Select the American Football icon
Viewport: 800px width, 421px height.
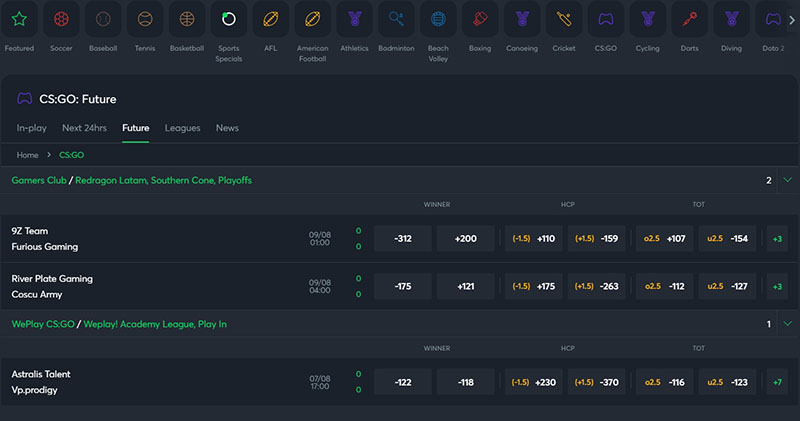coord(312,19)
